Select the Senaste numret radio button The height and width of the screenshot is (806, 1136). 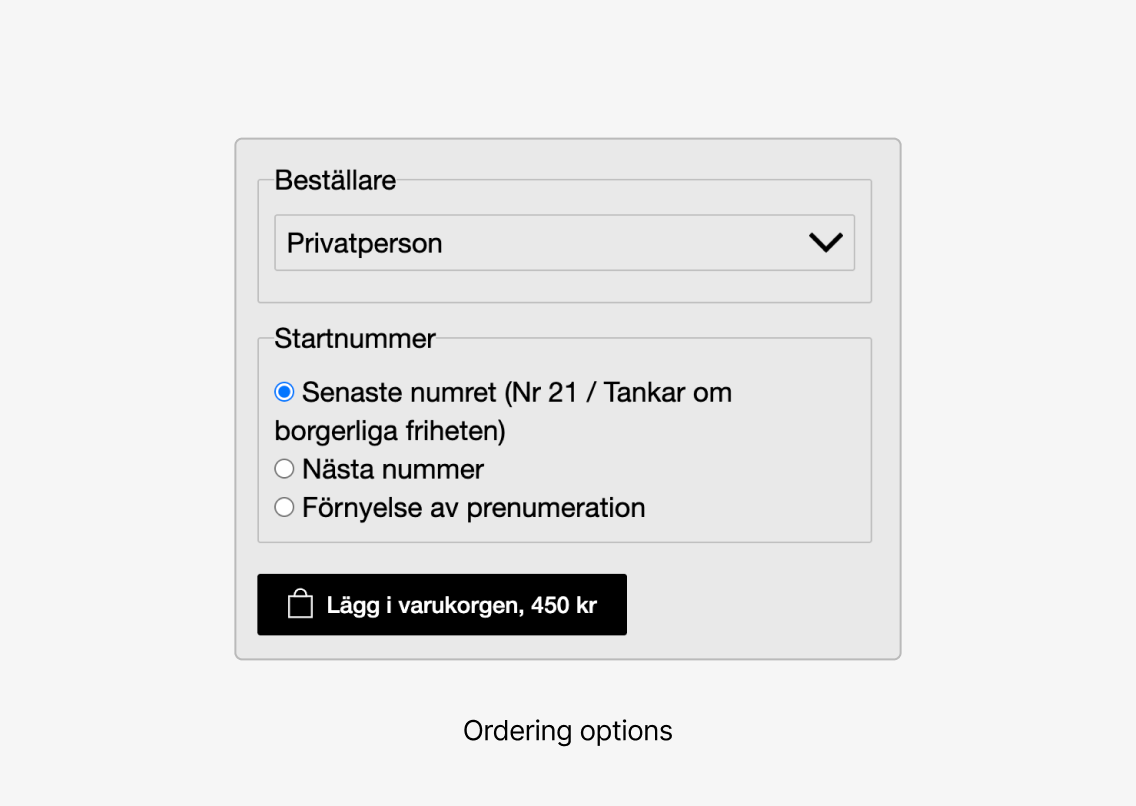coord(284,392)
